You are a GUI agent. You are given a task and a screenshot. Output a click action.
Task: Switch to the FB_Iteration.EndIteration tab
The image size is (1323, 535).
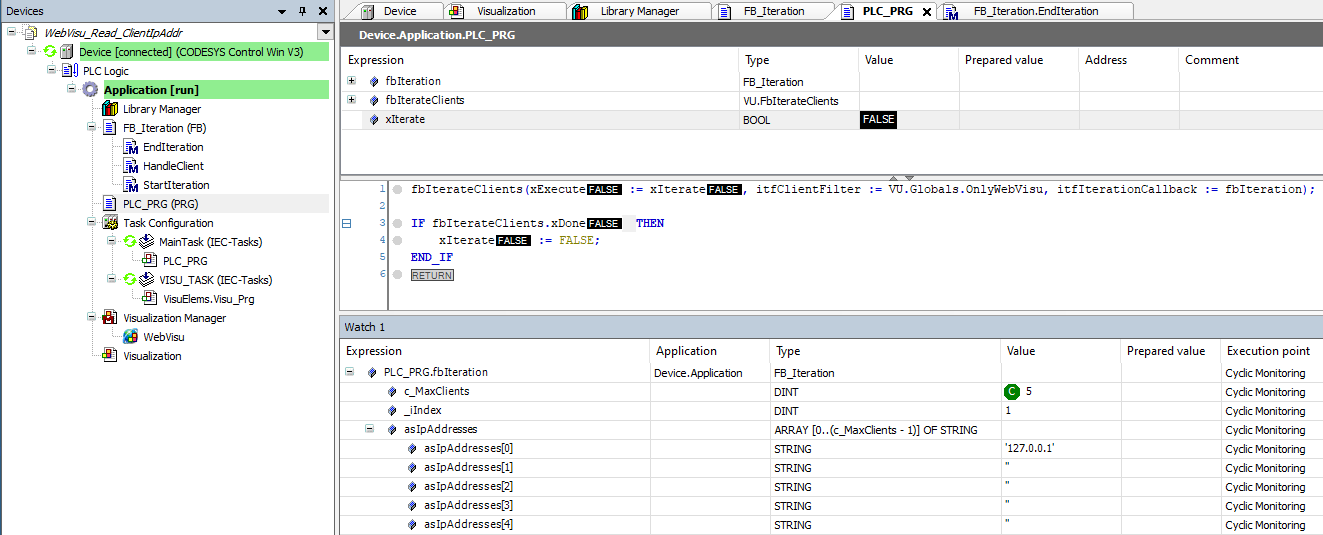coord(1035,11)
